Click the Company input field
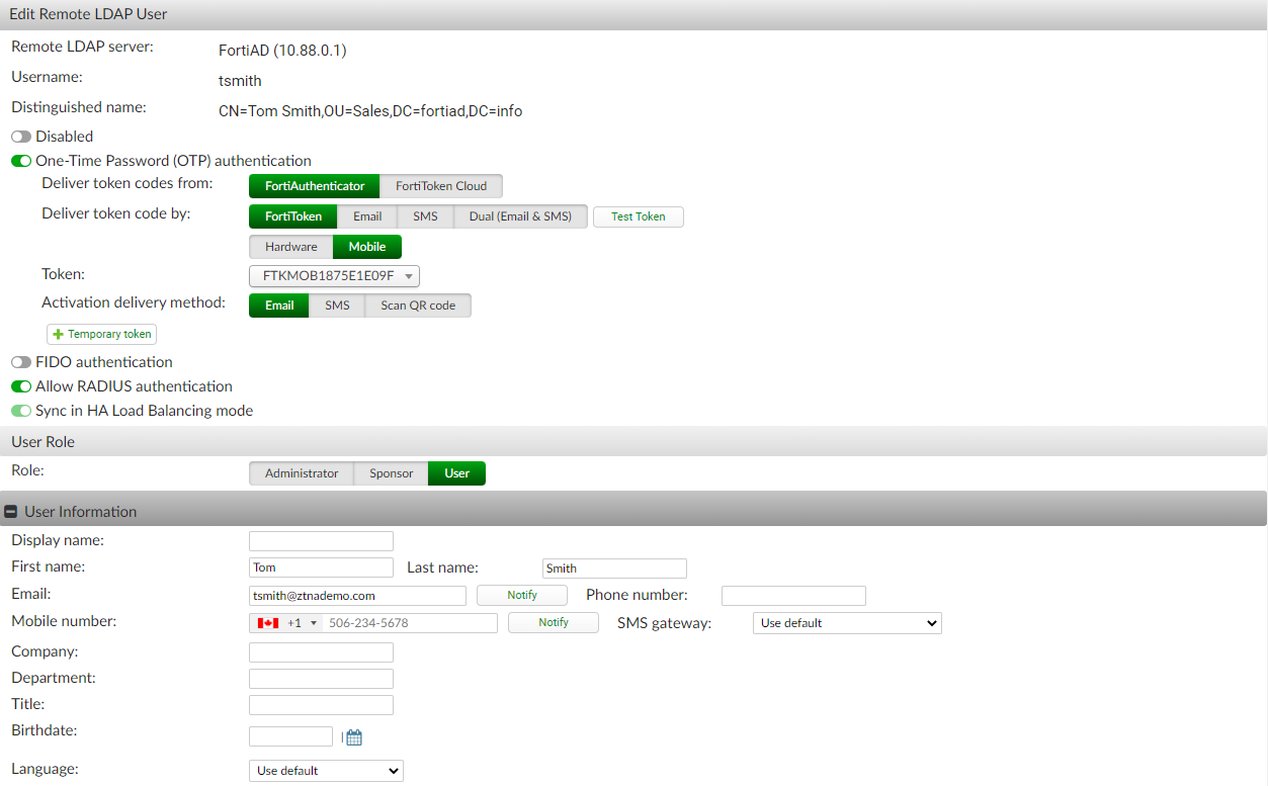 (321, 652)
